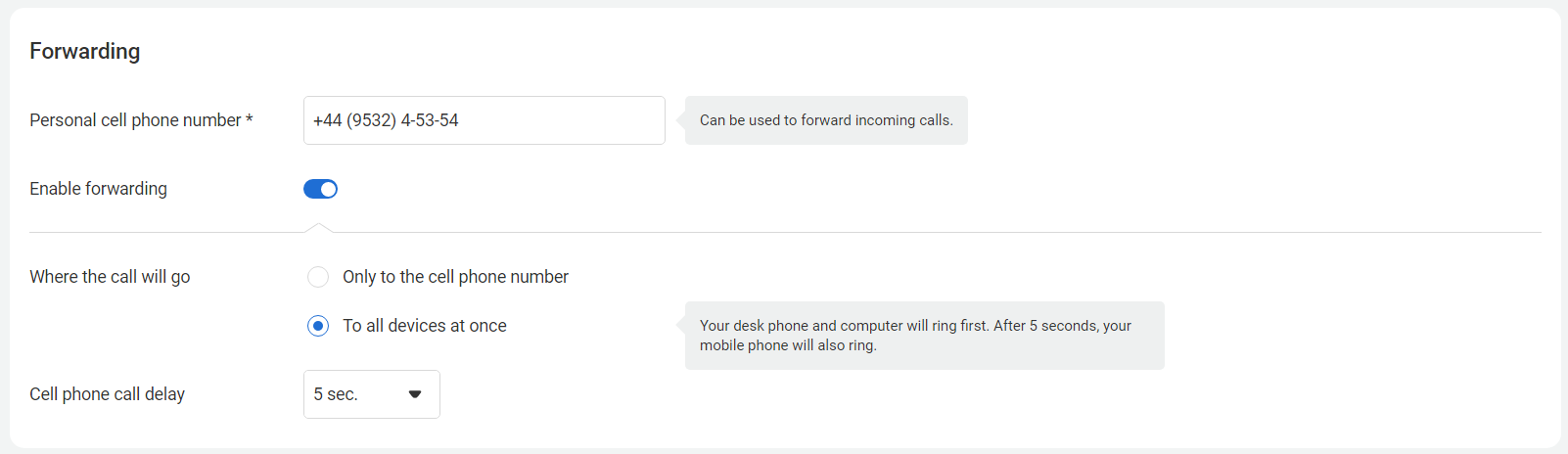The height and width of the screenshot is (454, 1568).
Task: Click the arrow in the 5 sec. dropdown
Action: [x=415, y=394]
